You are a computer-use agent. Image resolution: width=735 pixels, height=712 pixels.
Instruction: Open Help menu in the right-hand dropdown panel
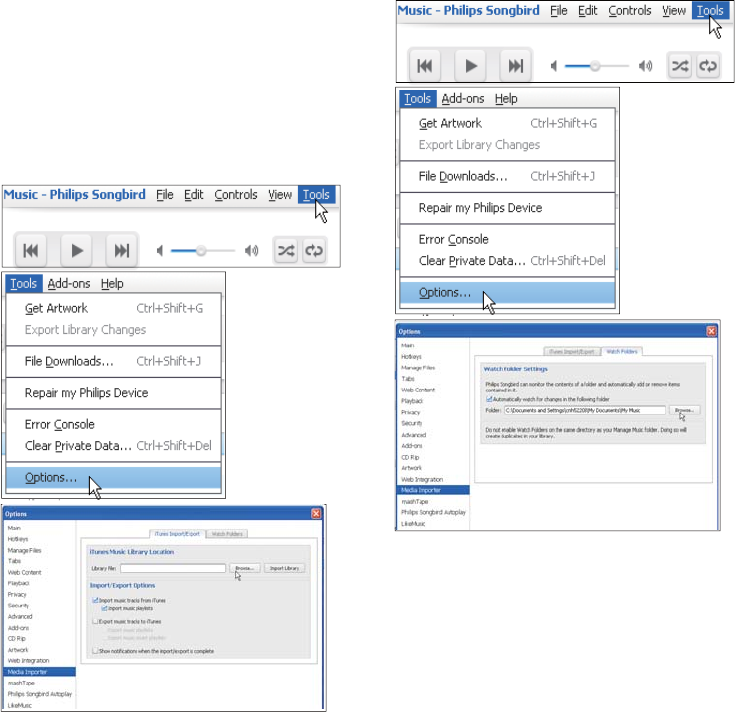point(506,98)
